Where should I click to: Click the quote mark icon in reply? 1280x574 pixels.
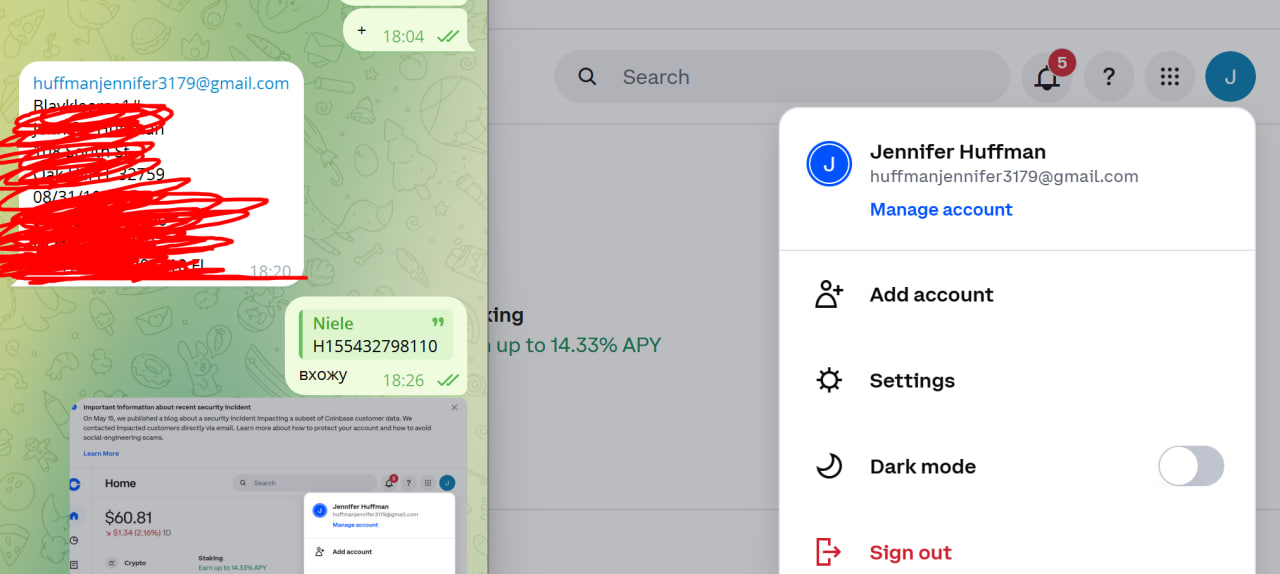click(437, 322)
